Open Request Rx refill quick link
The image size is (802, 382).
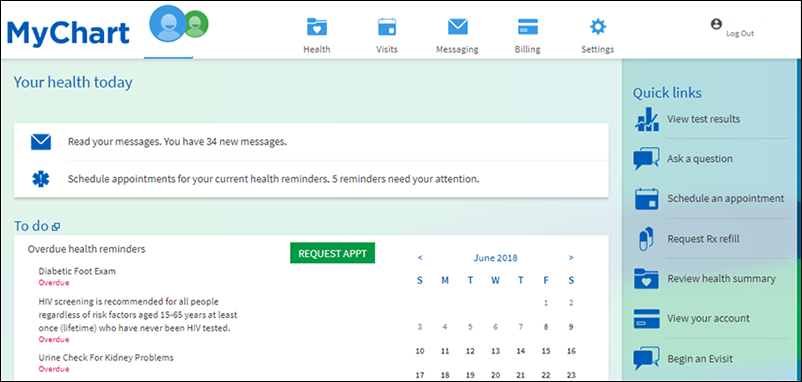(703, 239)
